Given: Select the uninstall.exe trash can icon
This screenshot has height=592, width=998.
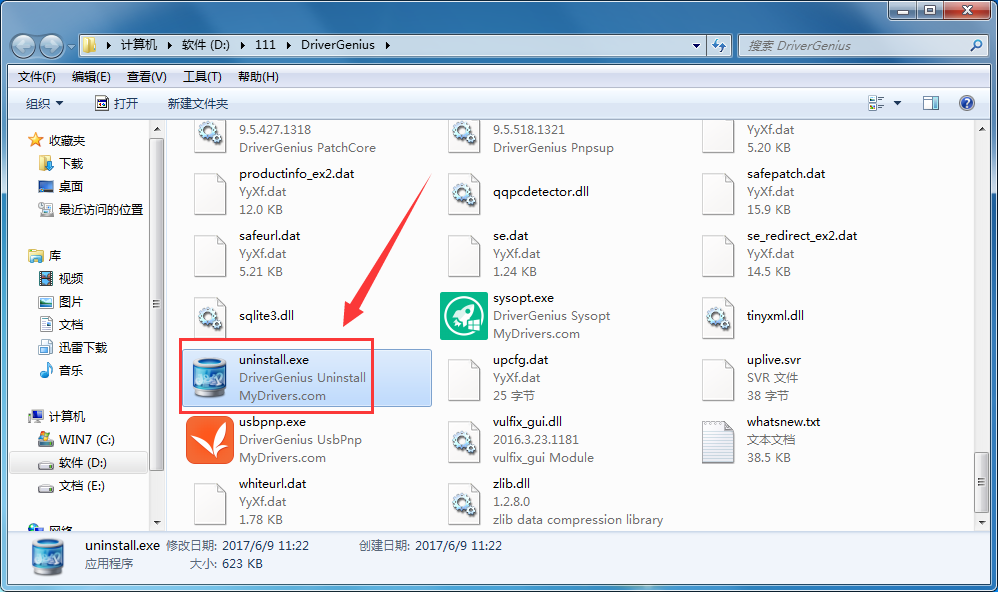Looking at the screenshot, I should [x=210, y=378].
